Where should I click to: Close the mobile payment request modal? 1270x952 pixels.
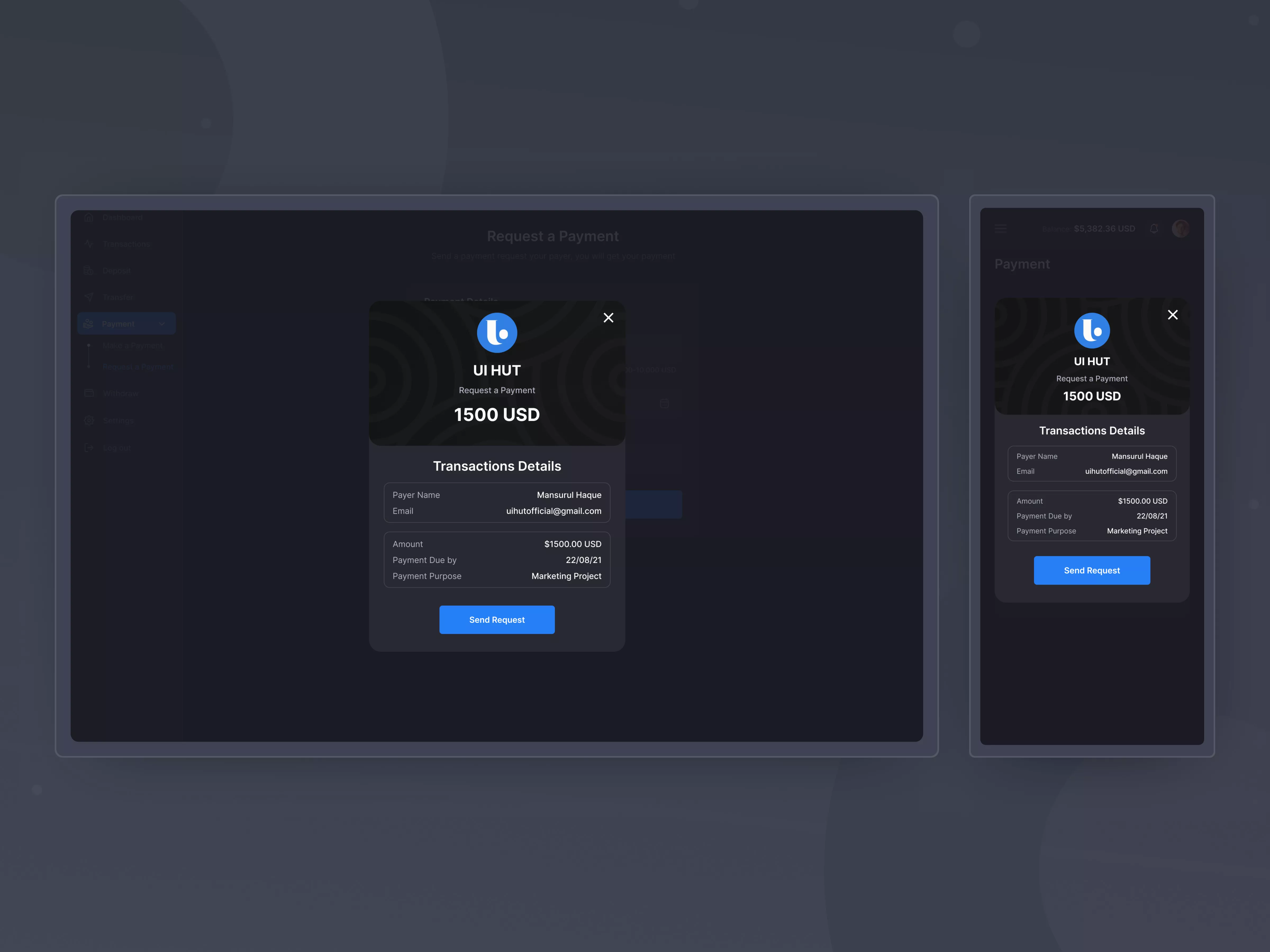pos(1173,314)
